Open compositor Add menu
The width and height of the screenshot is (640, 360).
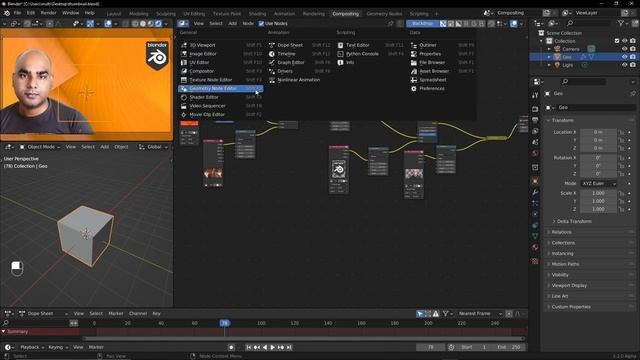[232, 24]
